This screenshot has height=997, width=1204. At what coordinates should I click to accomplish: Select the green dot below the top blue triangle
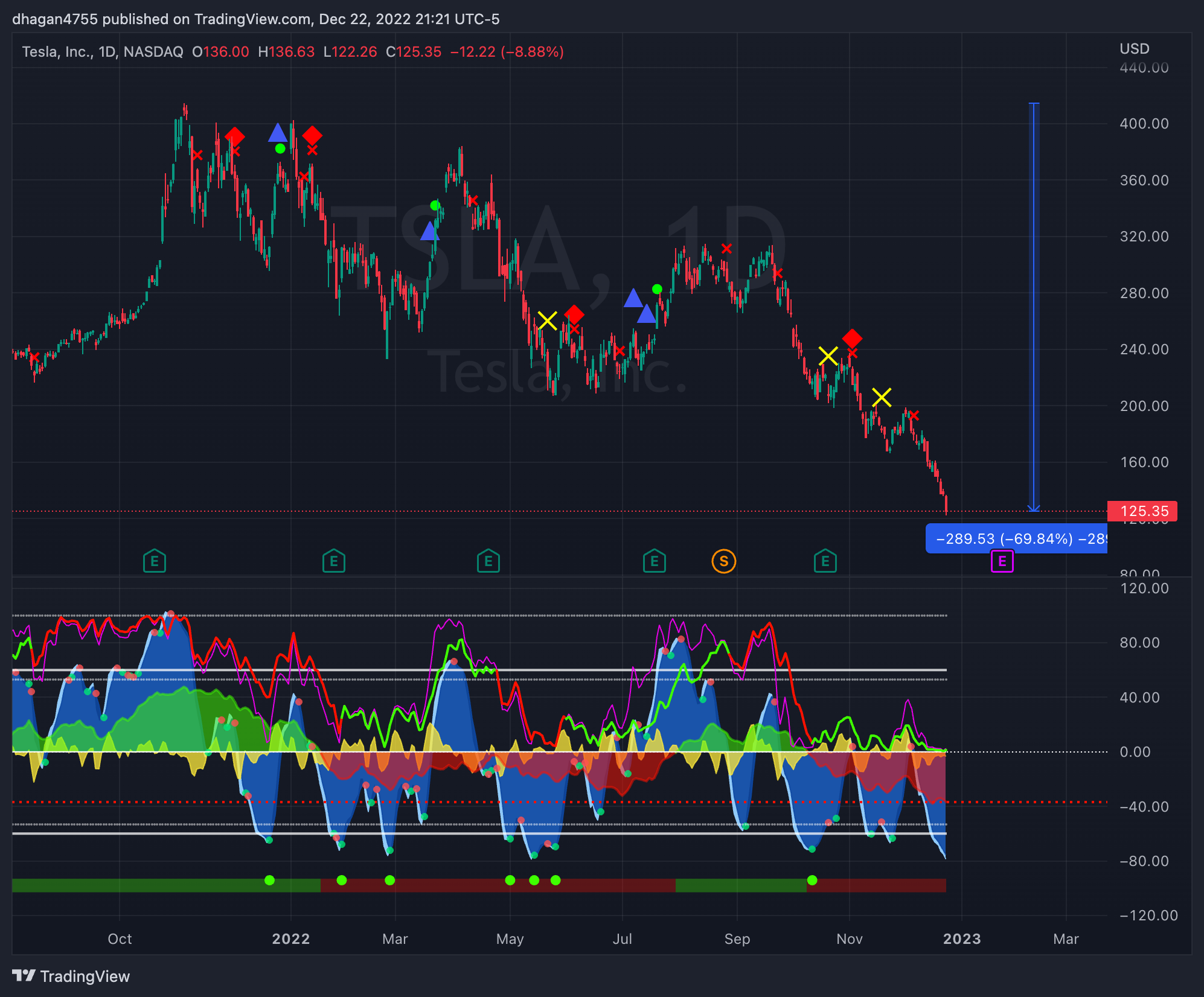click(x=280, y=148)
